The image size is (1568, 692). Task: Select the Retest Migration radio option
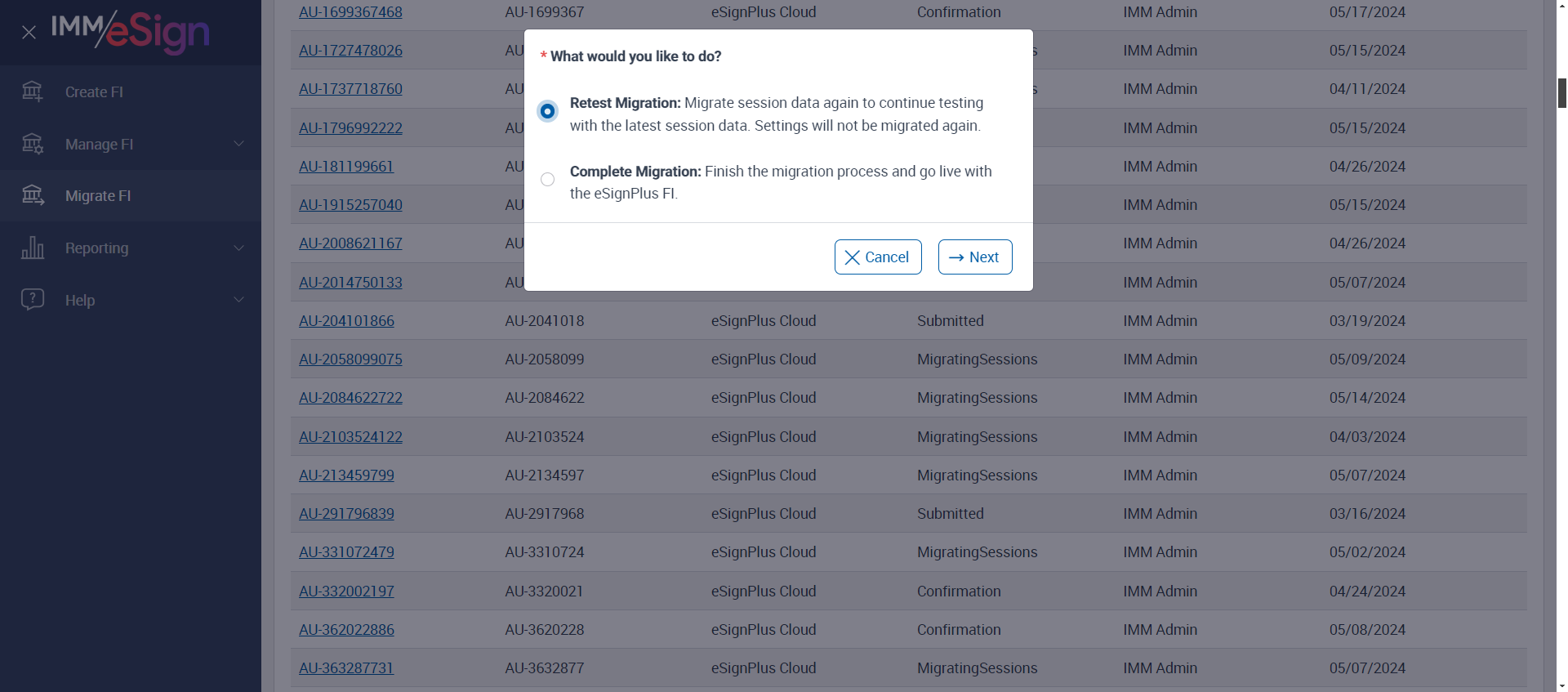pos(547,111)
